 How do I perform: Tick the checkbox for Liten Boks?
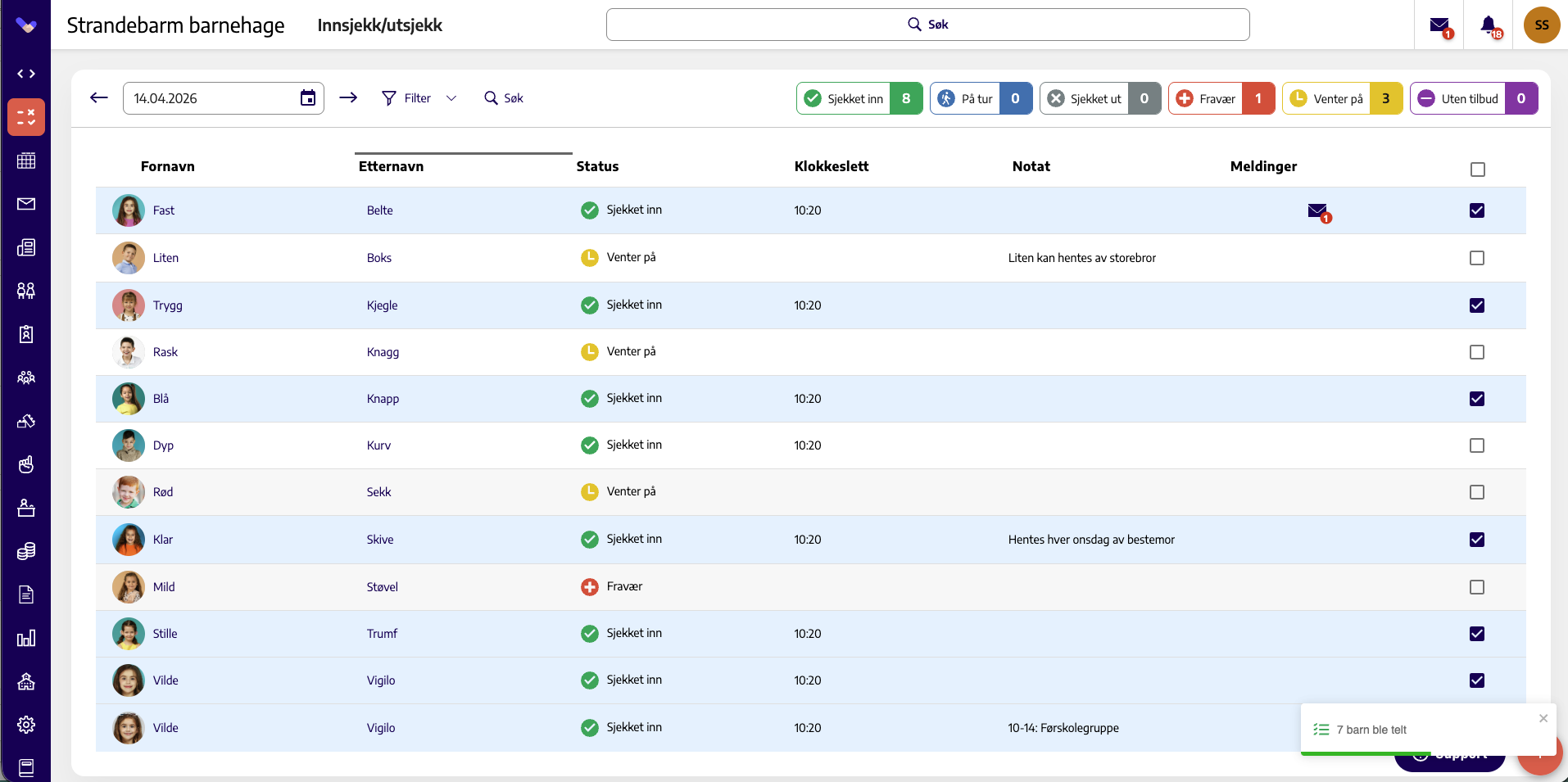pos(1477,258)
